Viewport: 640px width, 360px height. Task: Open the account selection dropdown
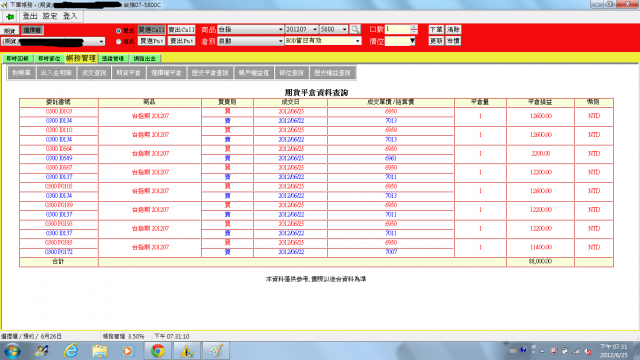coord(53,41)
